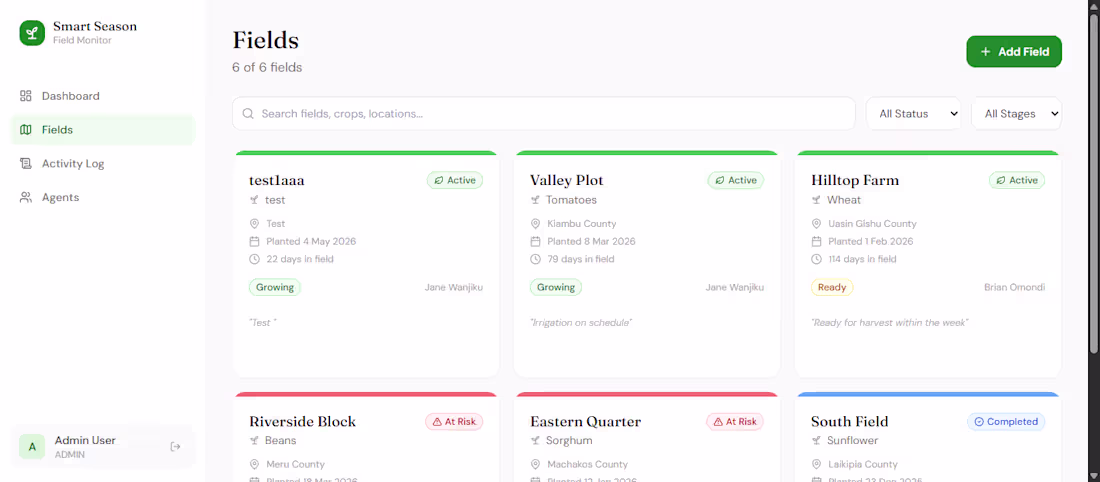
Task: Click the clock icon on test1aaa card
Action: click(x=255, y=259)
